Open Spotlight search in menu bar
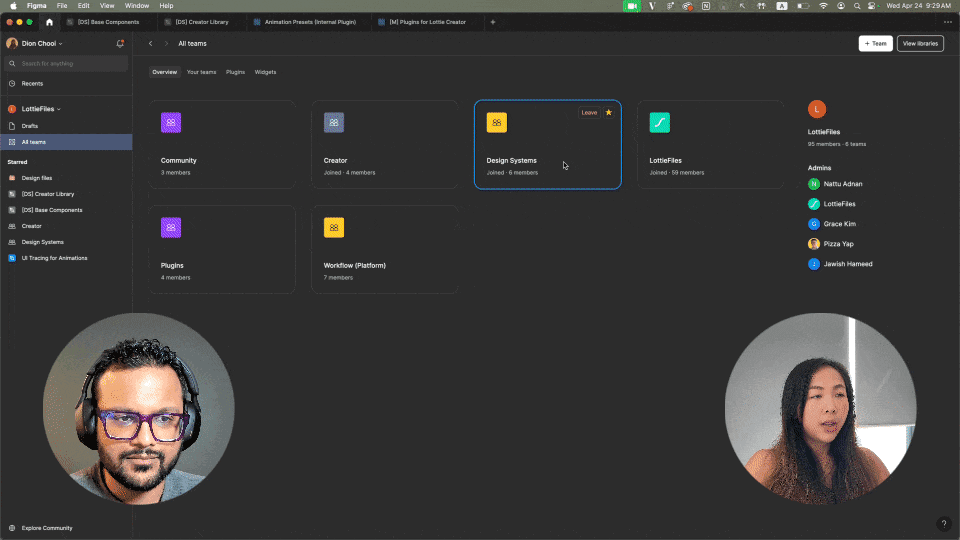This screenshot has height=540, width=960. click(857, 6)
